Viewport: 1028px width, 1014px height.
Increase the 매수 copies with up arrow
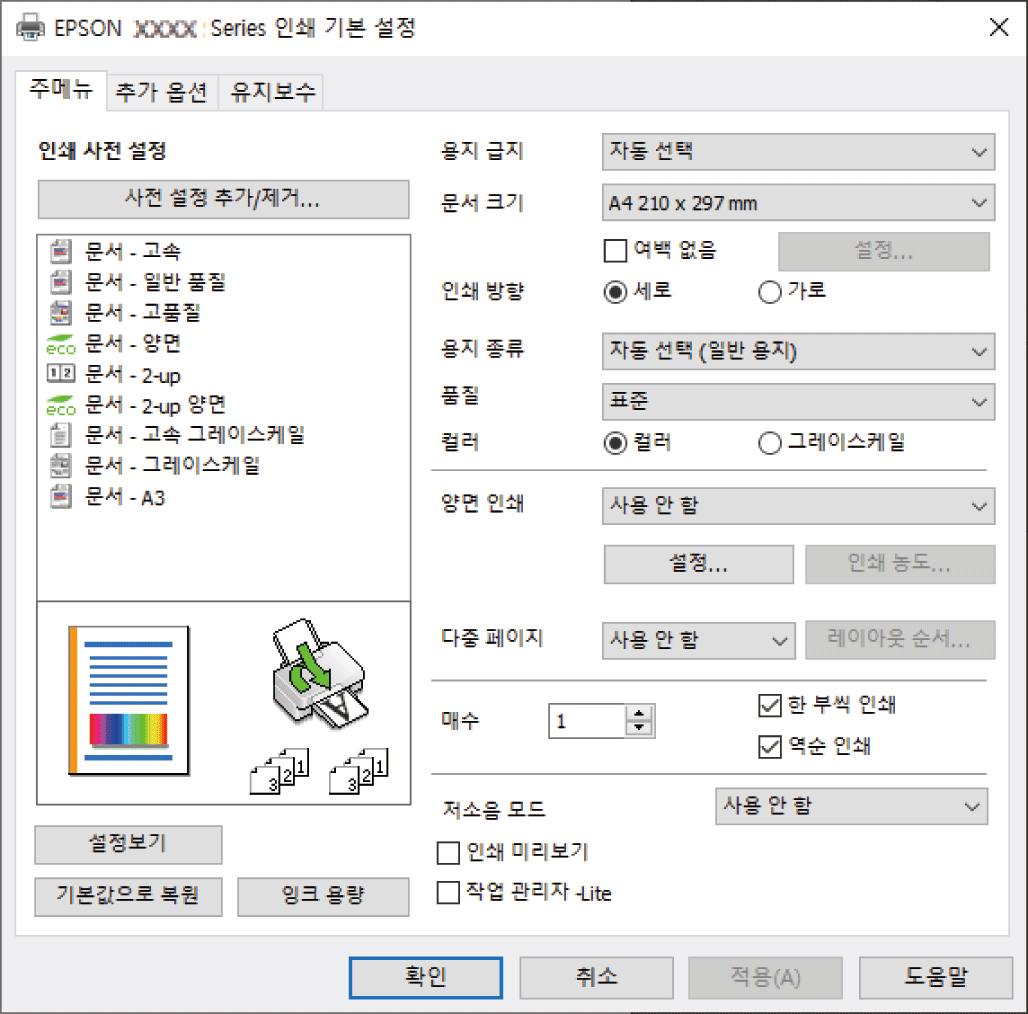coord(639,713)
